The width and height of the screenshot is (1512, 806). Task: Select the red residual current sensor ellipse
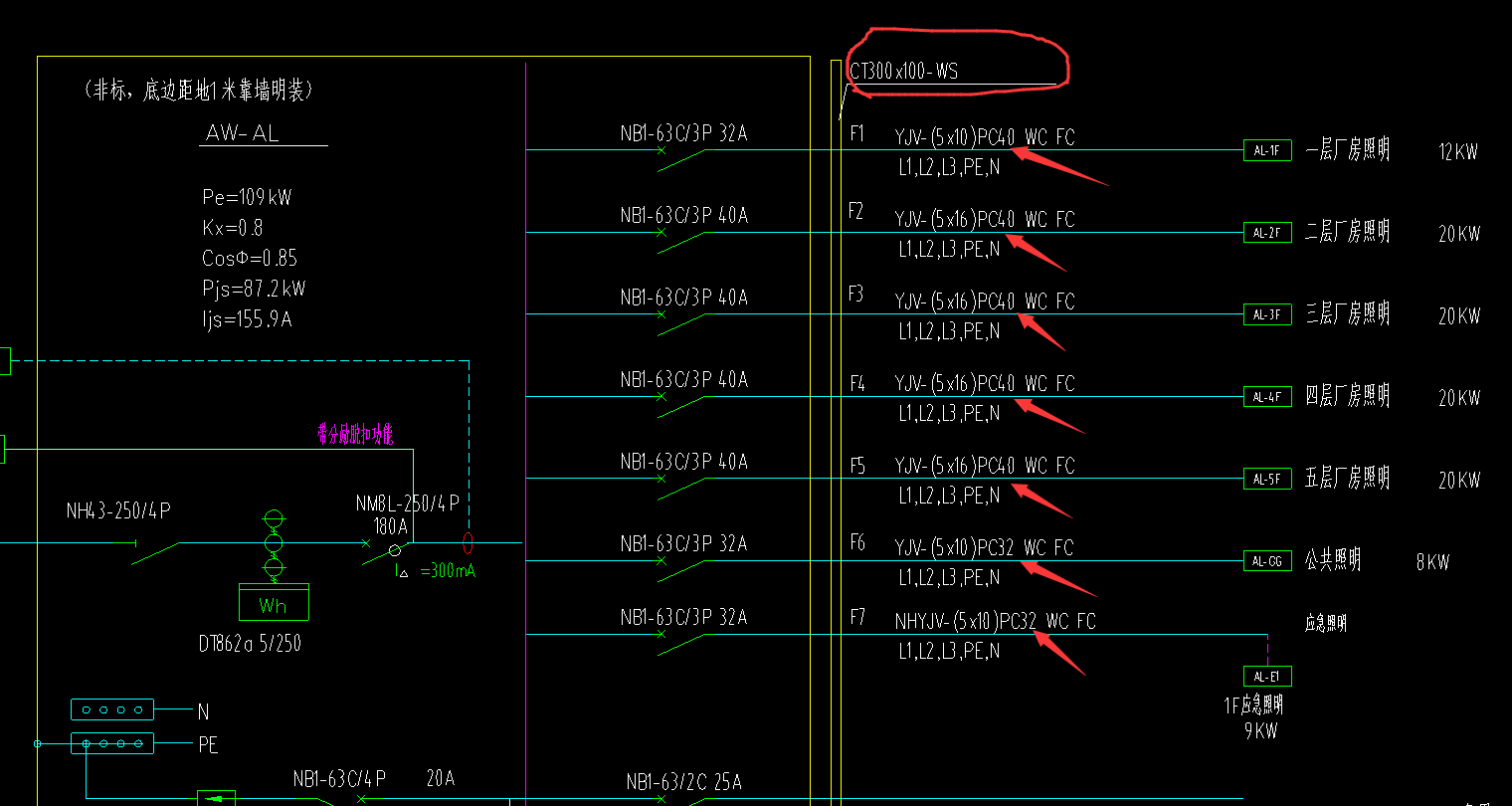468,543
